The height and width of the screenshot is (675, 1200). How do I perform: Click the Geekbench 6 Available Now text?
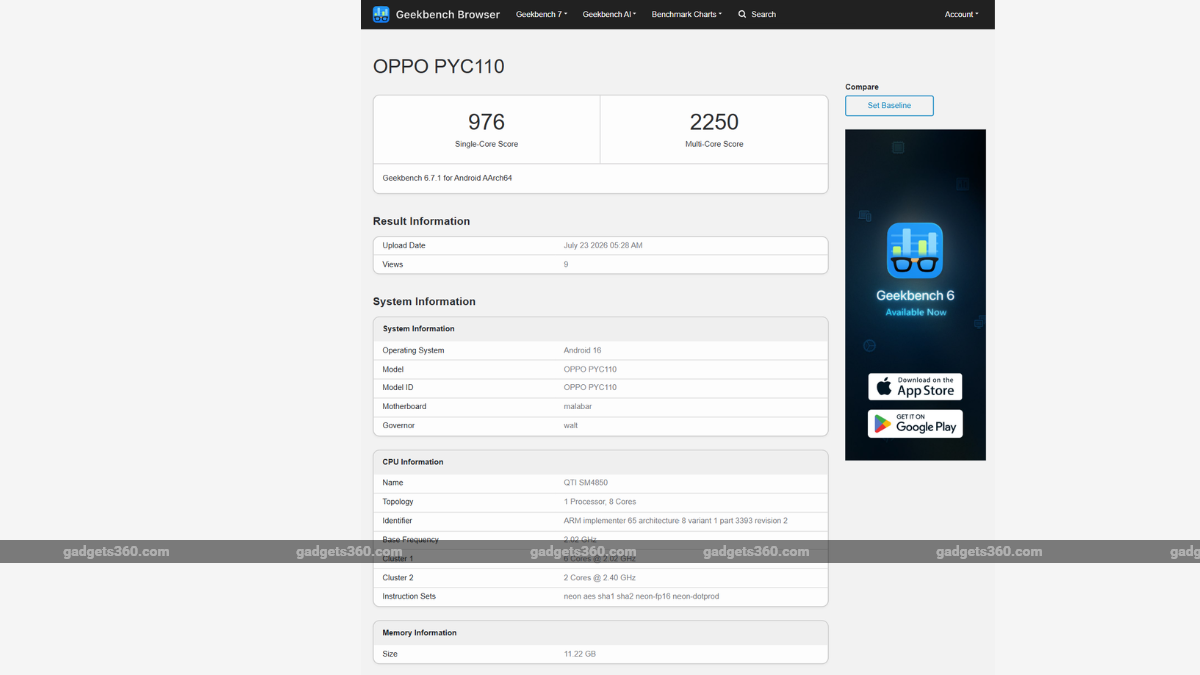point(915,303)
